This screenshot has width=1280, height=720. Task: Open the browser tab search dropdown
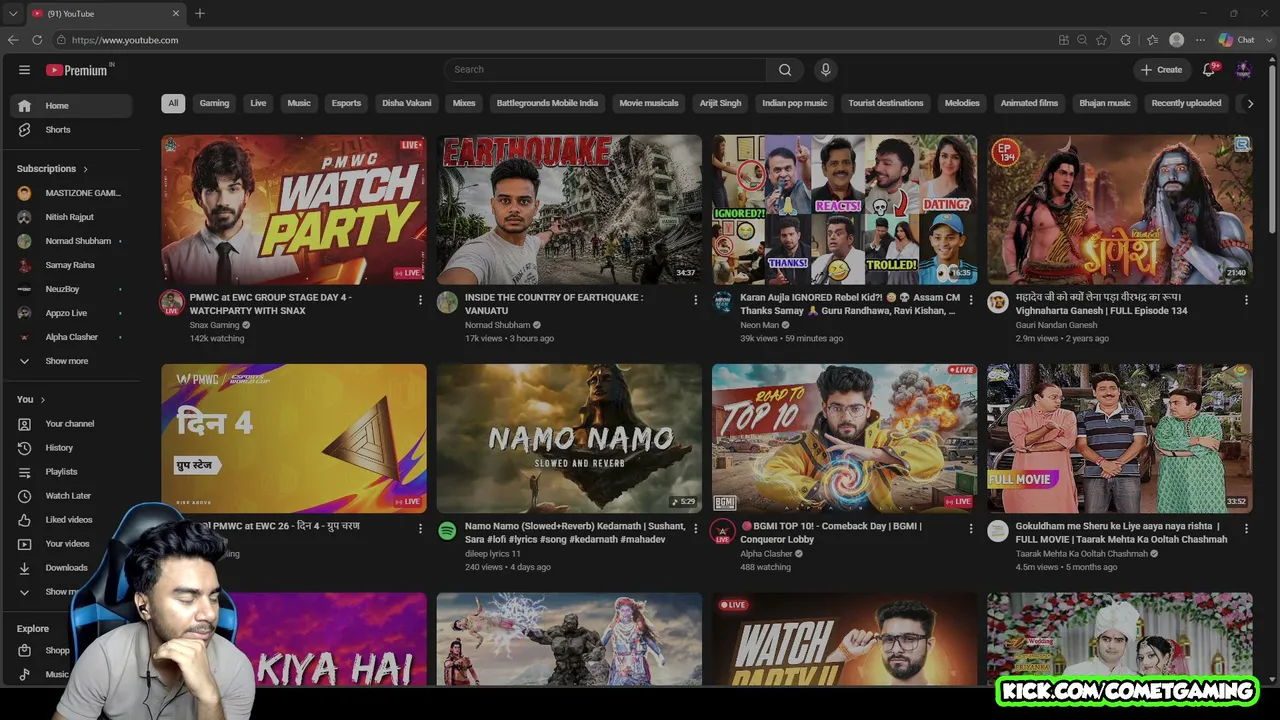[13, 13]
